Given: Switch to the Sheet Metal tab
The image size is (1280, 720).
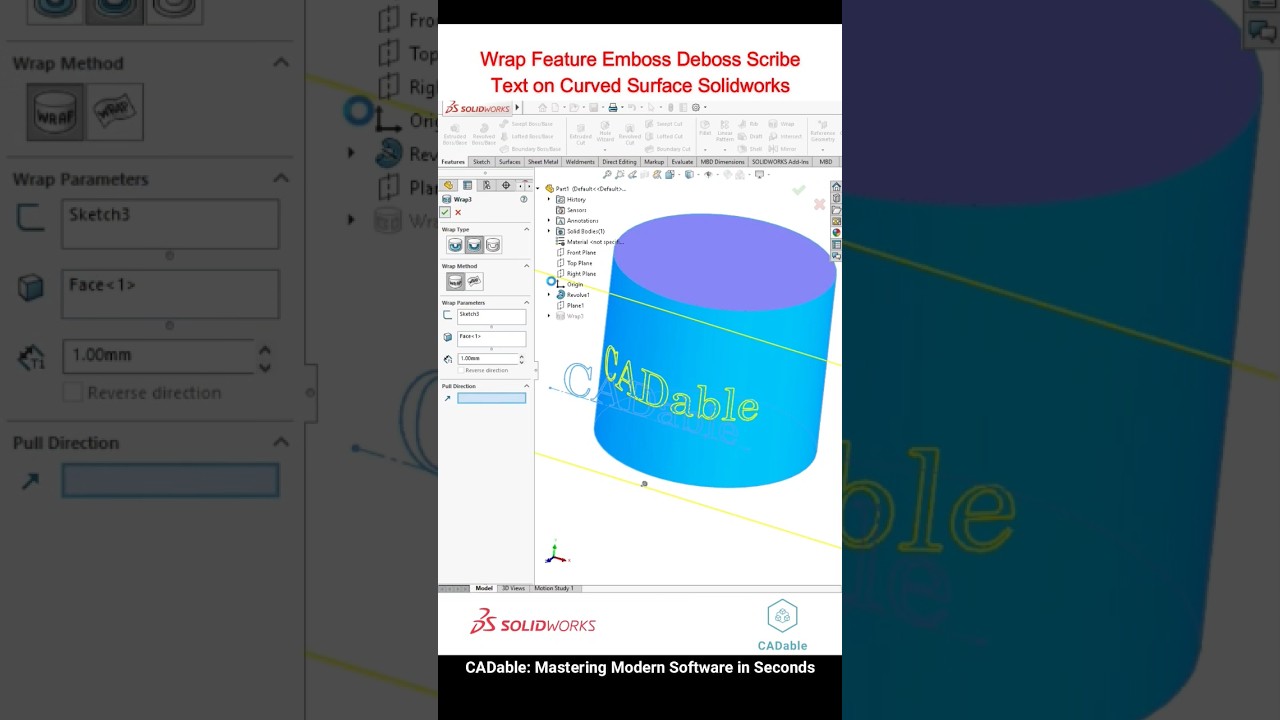Looking at the screenshot, I should 543,162.
